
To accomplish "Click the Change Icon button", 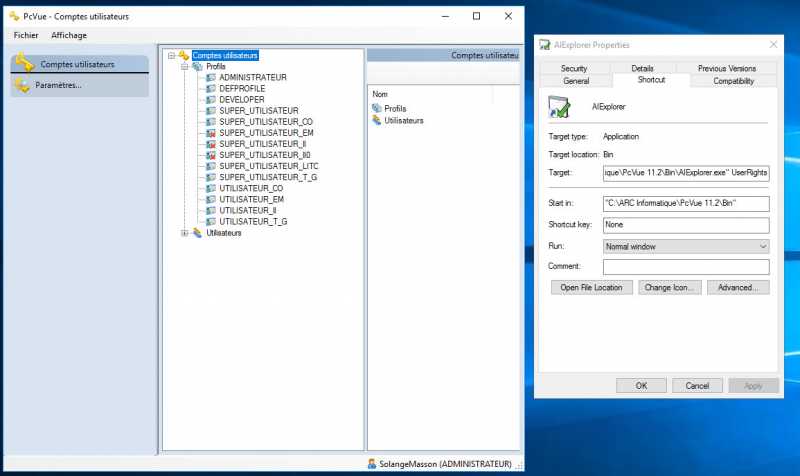I will coord(670,288).
